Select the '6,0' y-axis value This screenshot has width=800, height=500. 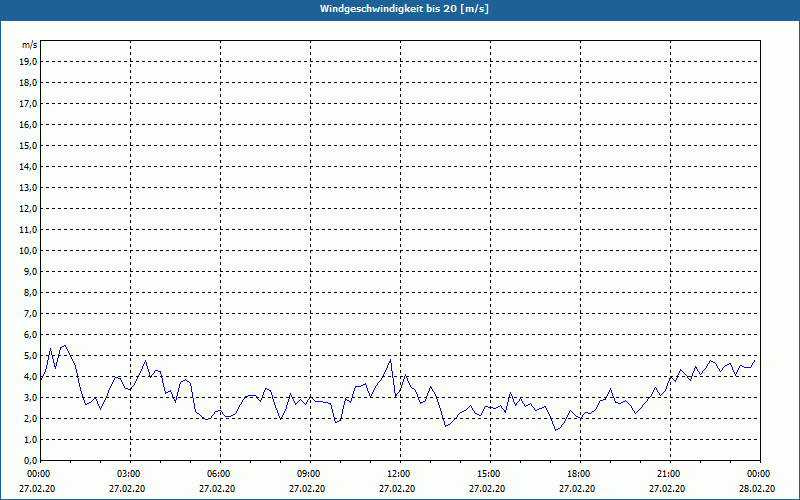[x=31, y=335]
